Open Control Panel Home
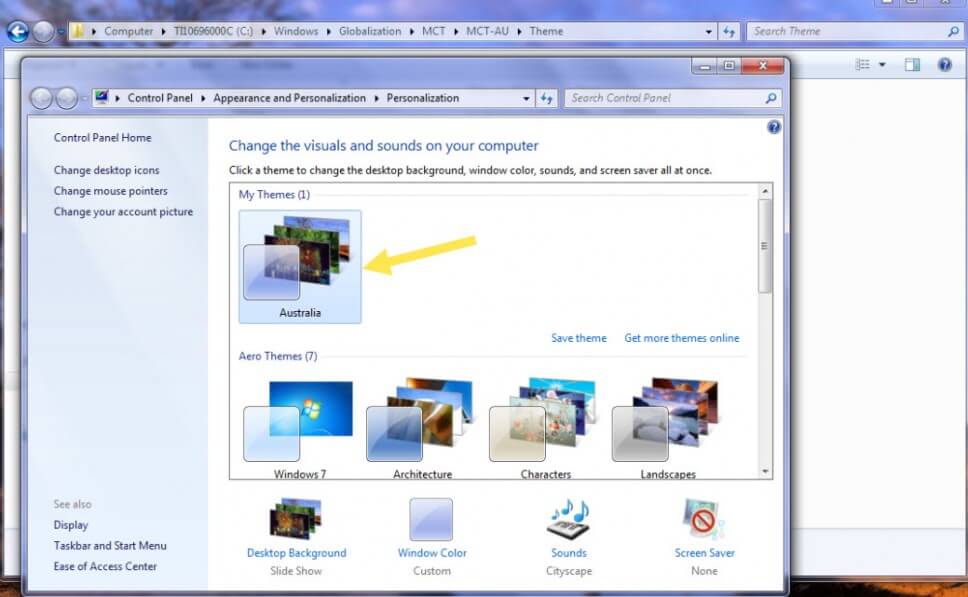Screen dimensions: 968x597 tap(102, 138)
